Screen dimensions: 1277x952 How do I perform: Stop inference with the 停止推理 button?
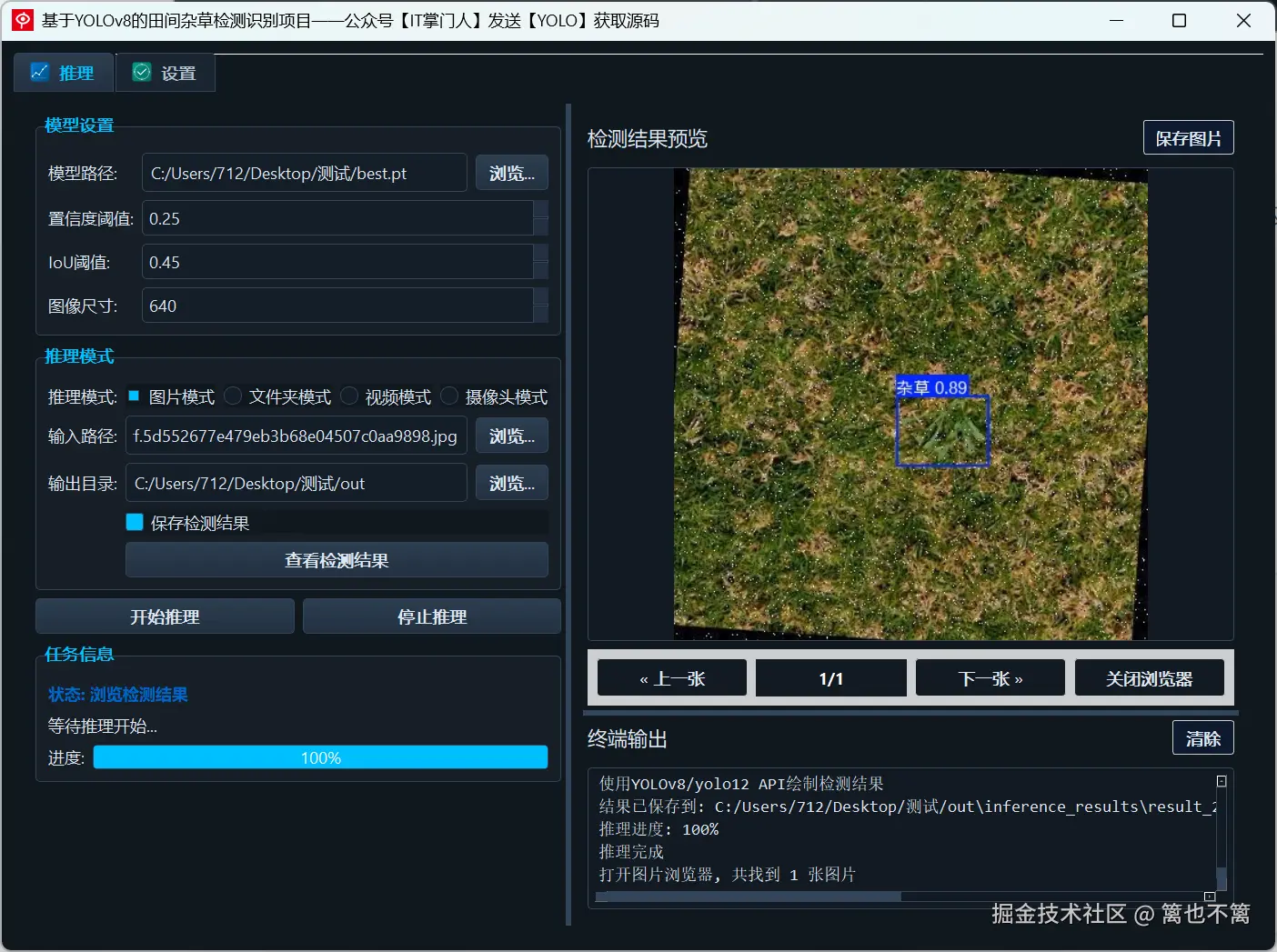pyautogui.click(x=432, y=616)
